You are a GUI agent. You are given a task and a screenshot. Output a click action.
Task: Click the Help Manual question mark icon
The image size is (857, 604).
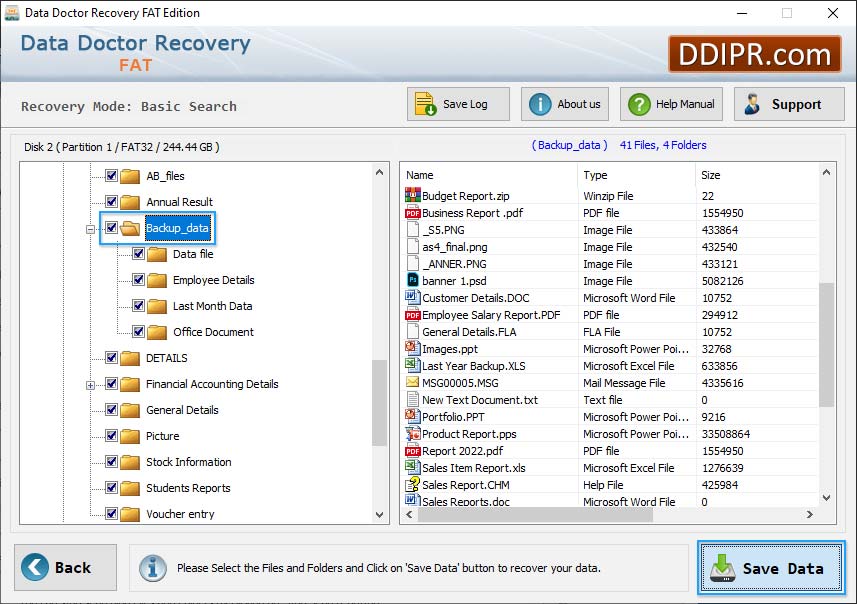click(x=639, y=104)
